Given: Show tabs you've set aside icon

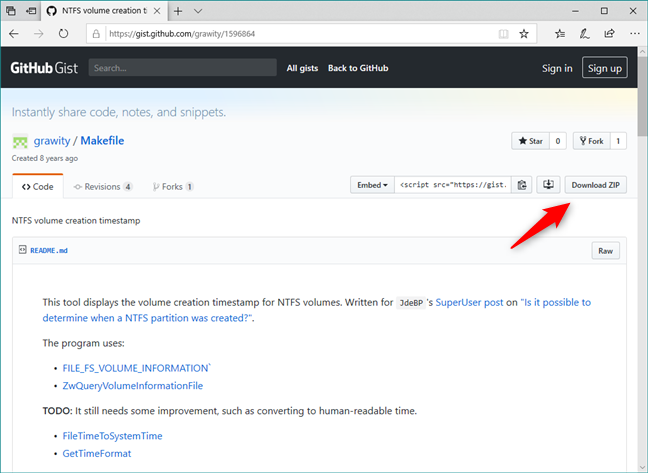Looking at the screenshot, I should point(11,11).
